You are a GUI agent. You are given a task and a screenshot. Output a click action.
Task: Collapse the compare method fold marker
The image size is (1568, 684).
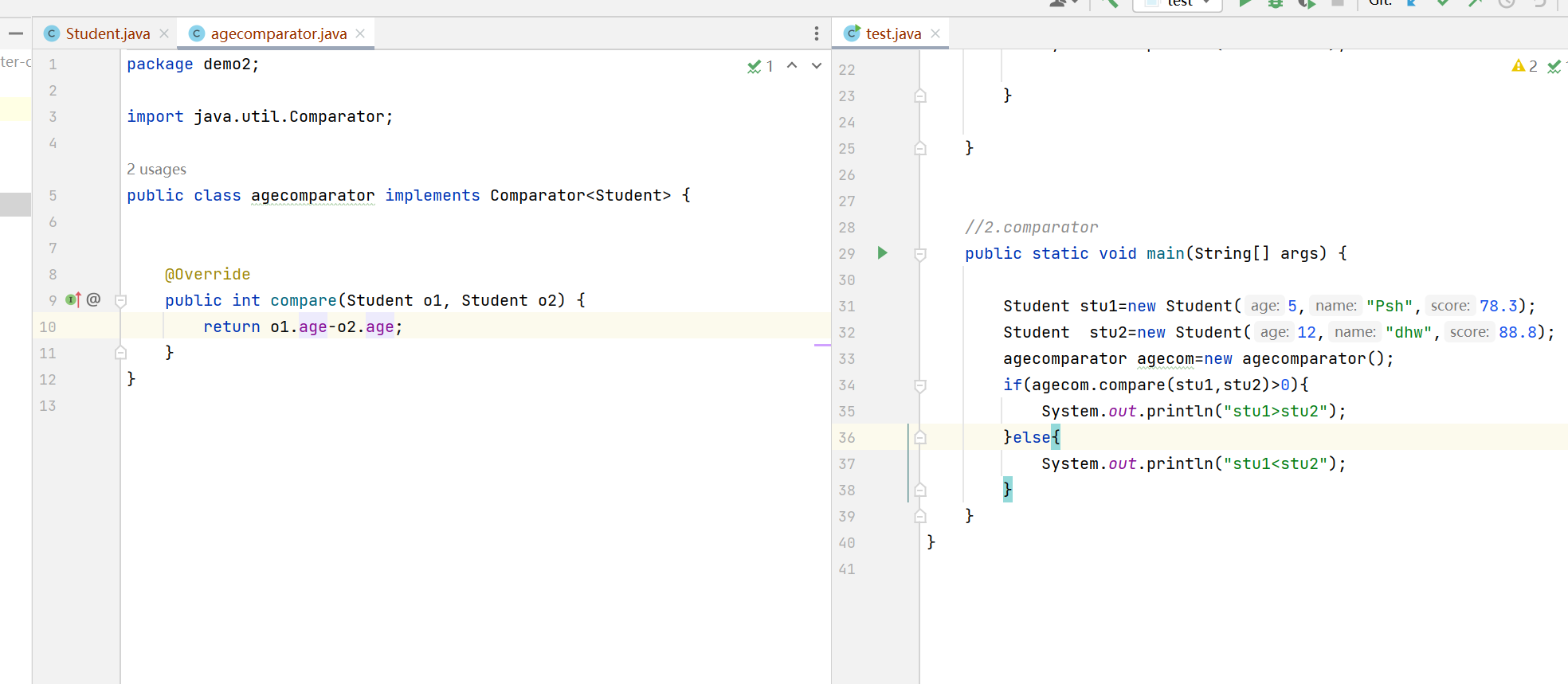tap(121, 301)
